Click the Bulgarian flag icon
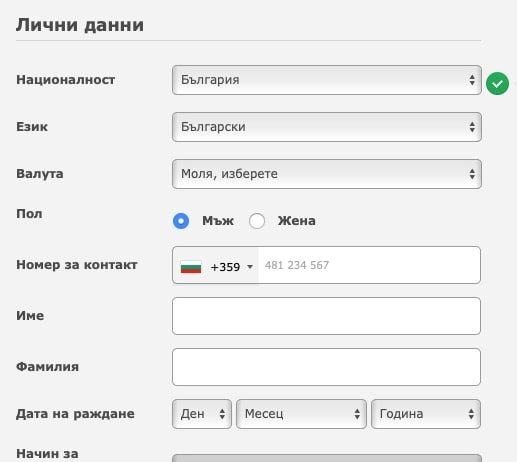 pyautogui.click(x=191, y=267)
